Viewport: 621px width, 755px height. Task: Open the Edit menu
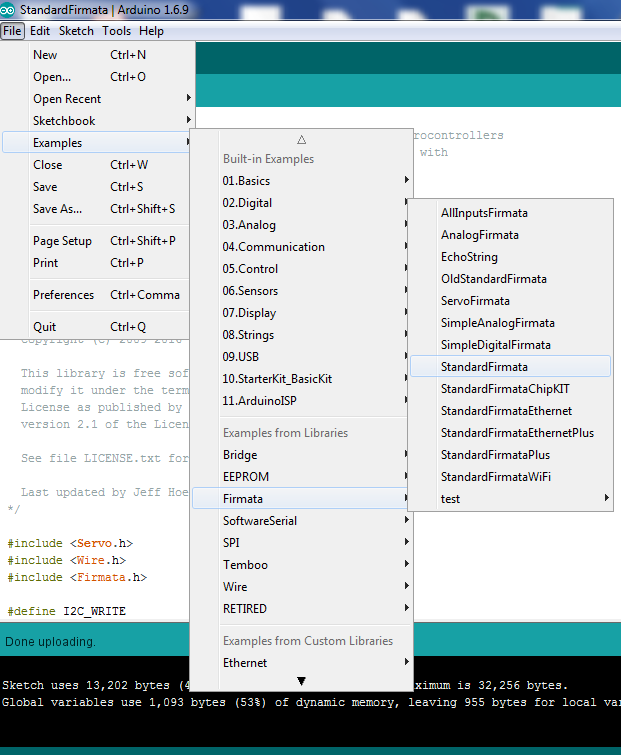[40, 31]
